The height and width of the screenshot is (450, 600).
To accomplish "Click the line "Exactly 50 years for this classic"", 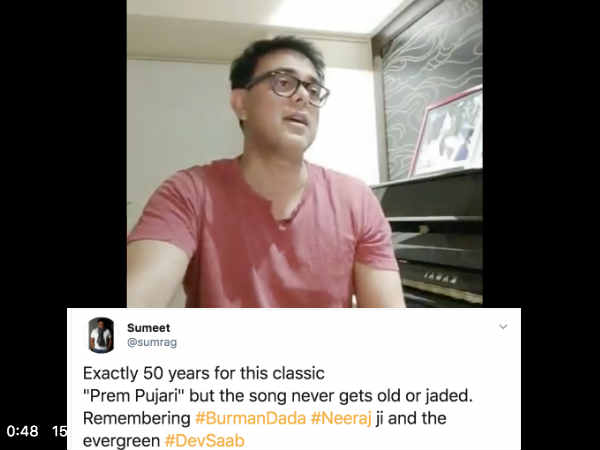I will tap(204, 373).
